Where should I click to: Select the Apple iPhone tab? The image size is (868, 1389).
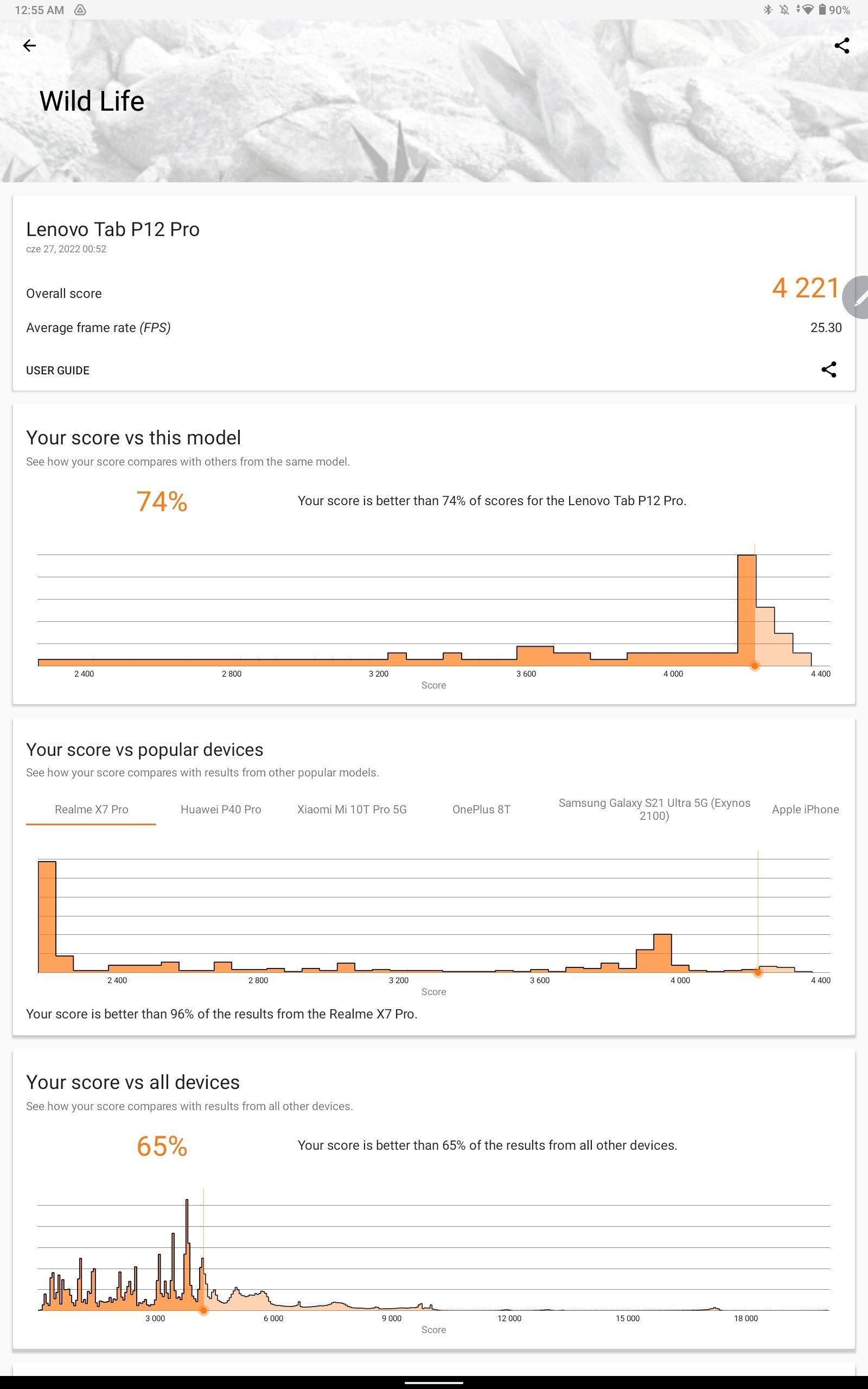[805, 810]
